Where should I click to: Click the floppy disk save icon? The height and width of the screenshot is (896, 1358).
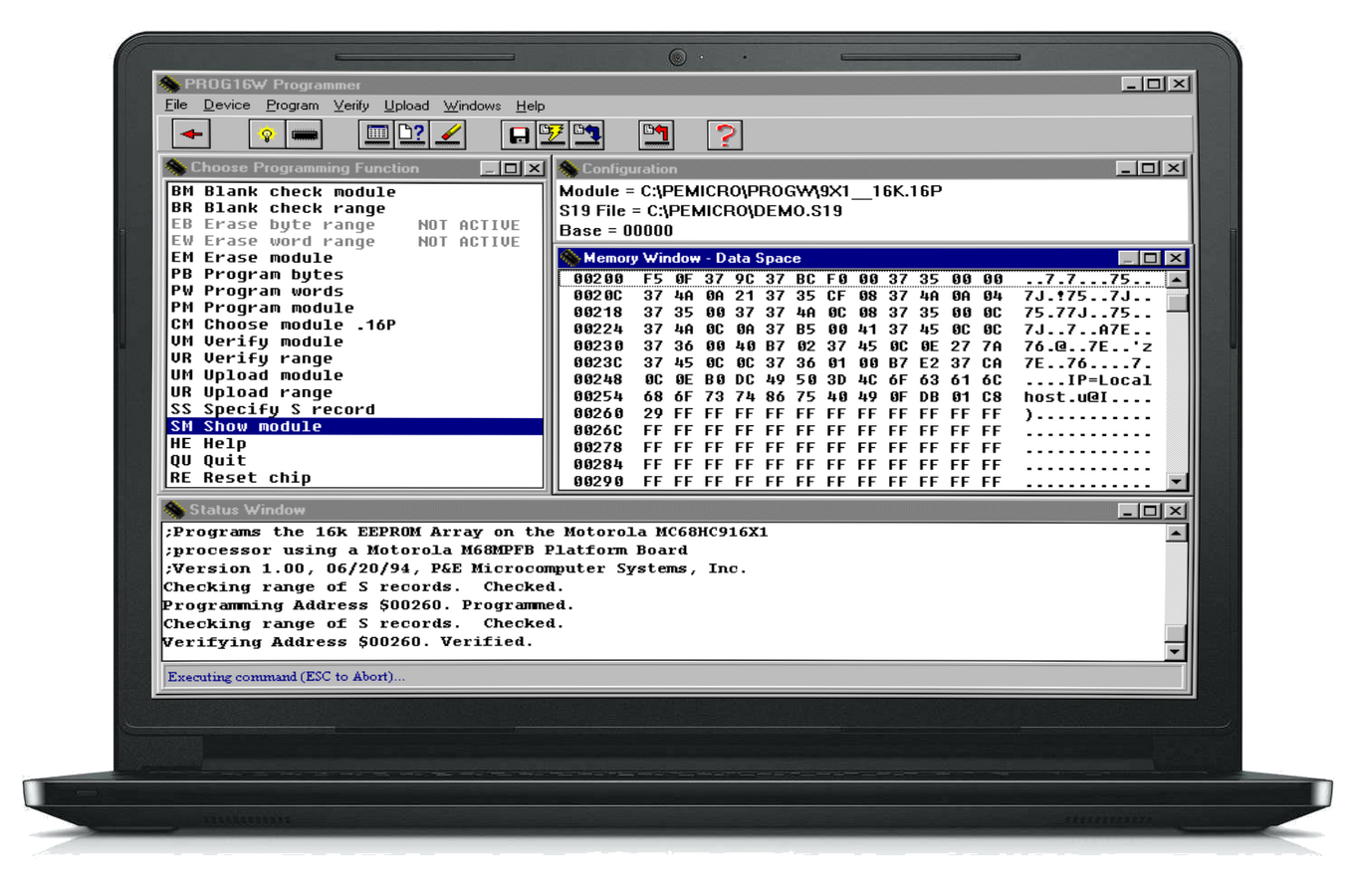coord(519,133)
